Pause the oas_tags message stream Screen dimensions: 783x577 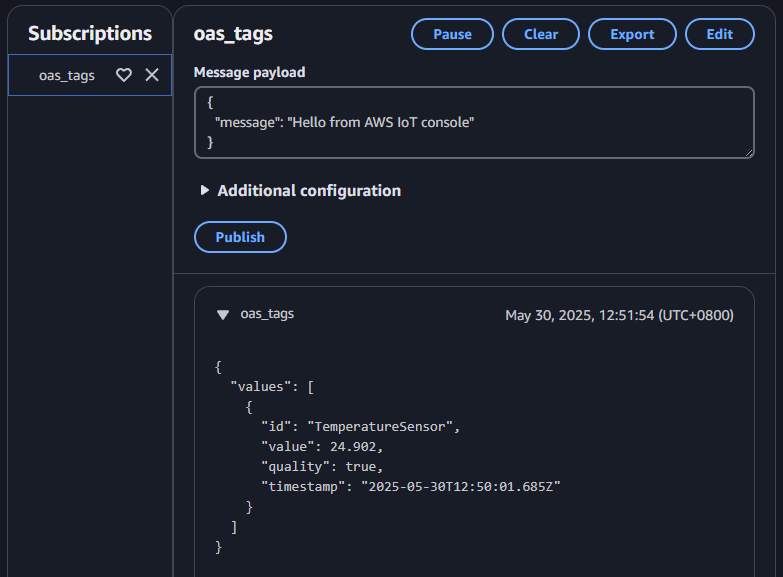pyautogui.click(x=452, y=34)
